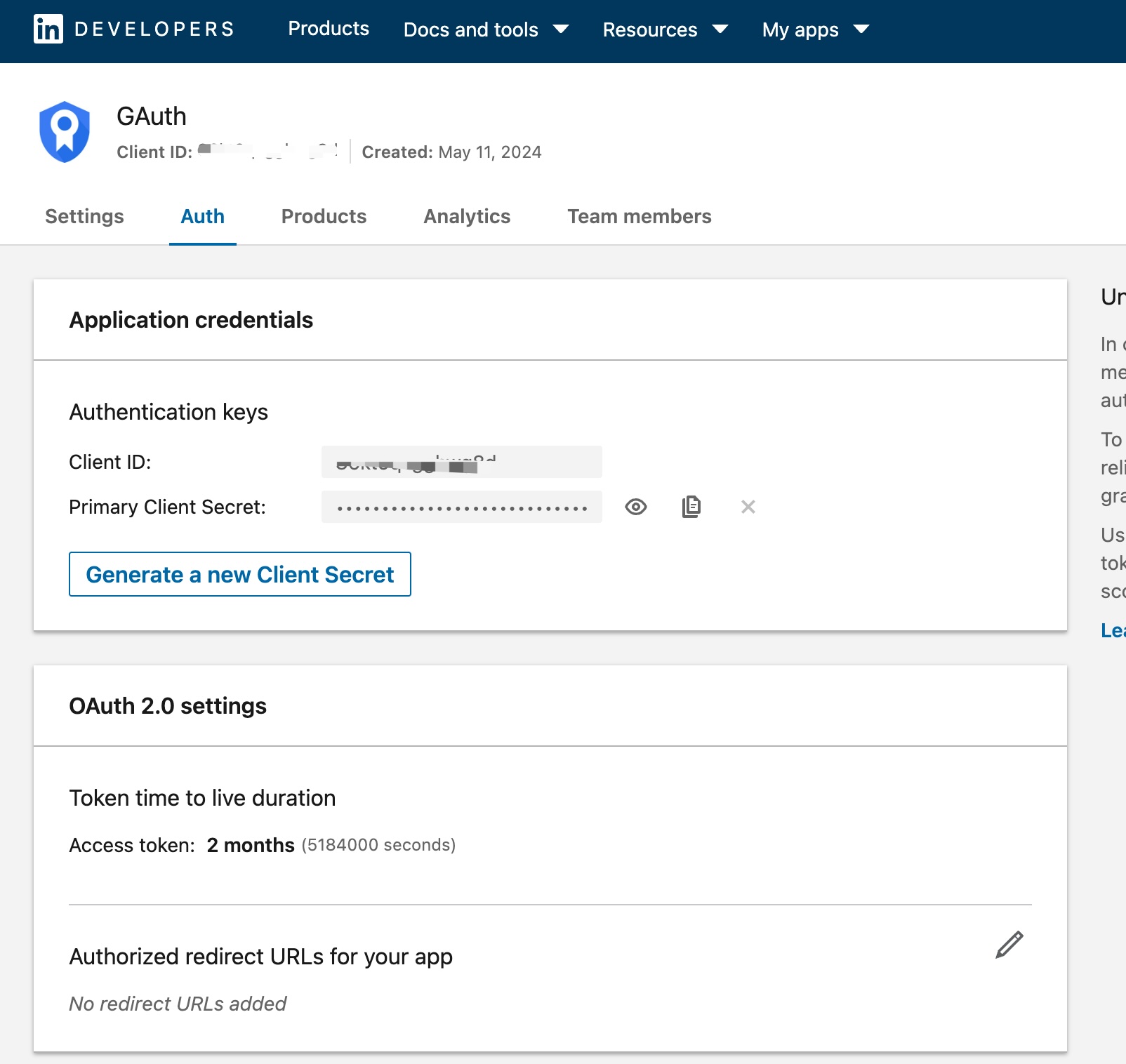Click the '(5184000 seconds)' text
The height and width of the screenshot is (1064, 1126).
(379, 845)
